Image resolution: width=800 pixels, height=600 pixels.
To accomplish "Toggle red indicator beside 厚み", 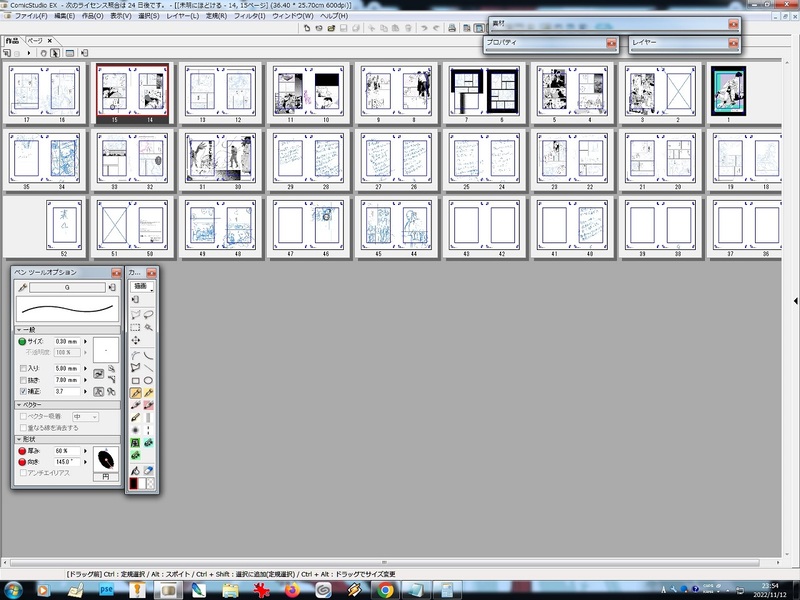I will pyautogui.click(x=22, y=451).
